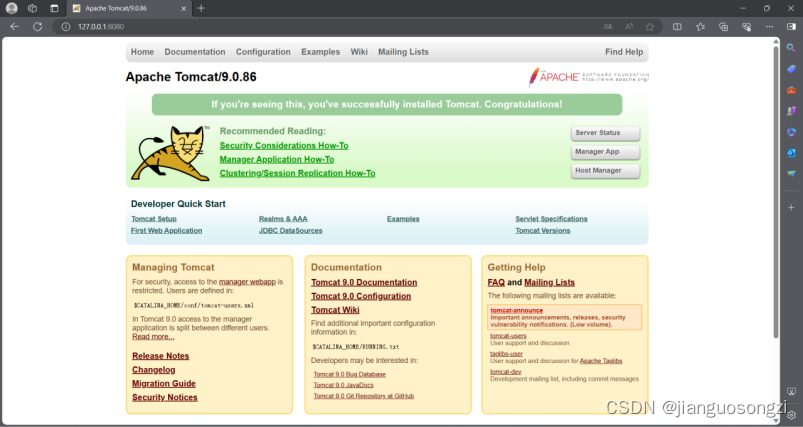Click the translate page icon in address bar
The height and width of the screenshot is (427, 803).
pos(608,27)
